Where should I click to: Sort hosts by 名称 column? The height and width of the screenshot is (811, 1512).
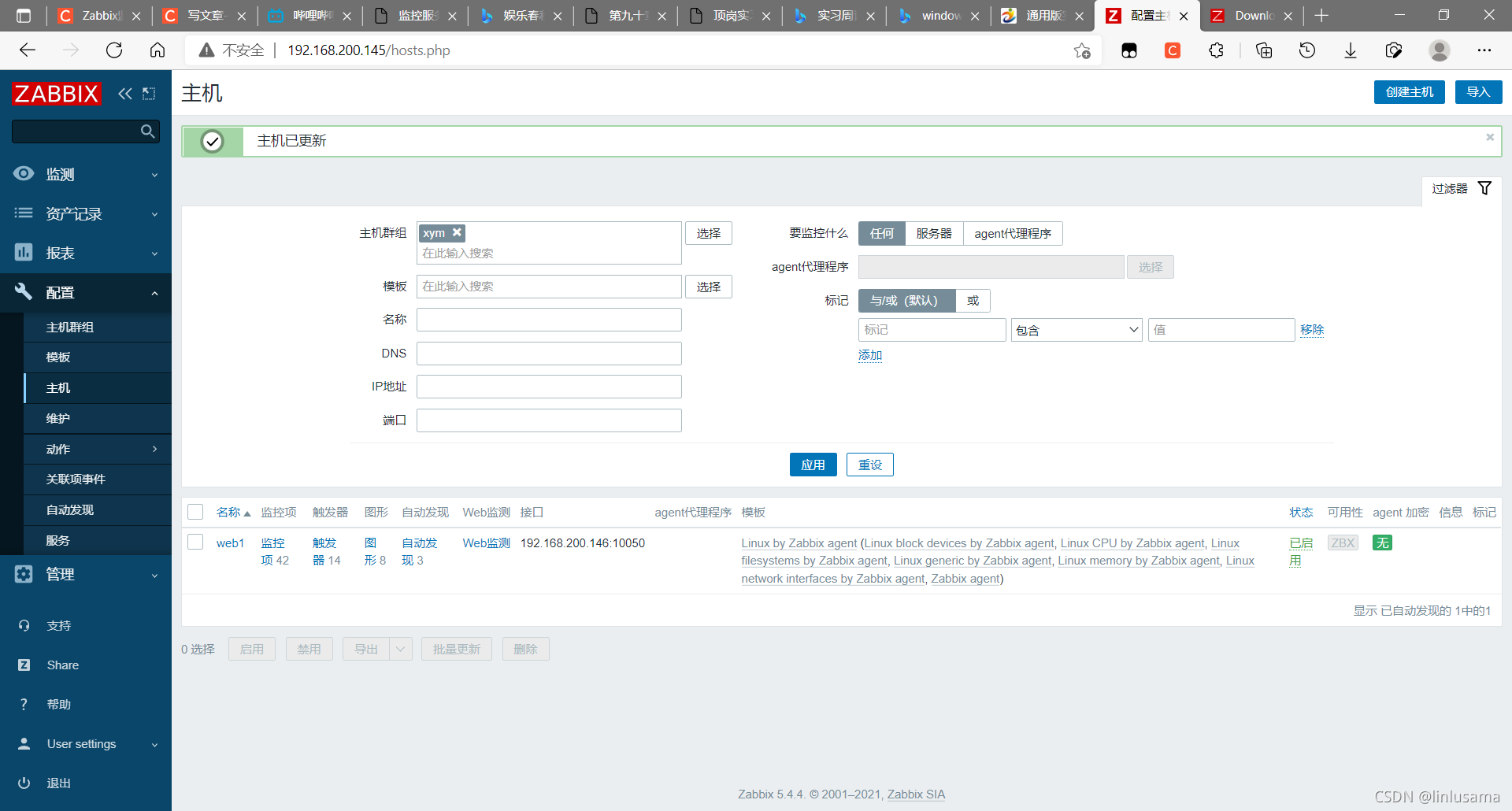(x=233, y=512)
